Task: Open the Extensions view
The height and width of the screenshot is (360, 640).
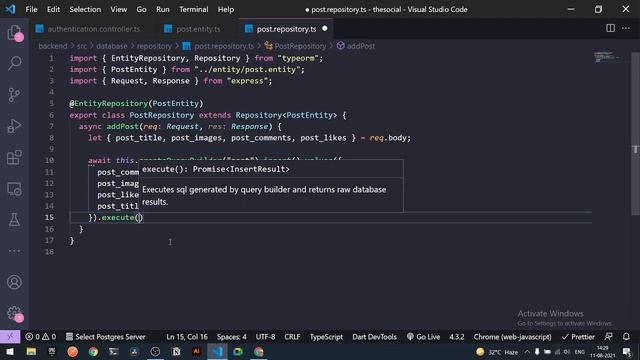Action: coord(14,158)
